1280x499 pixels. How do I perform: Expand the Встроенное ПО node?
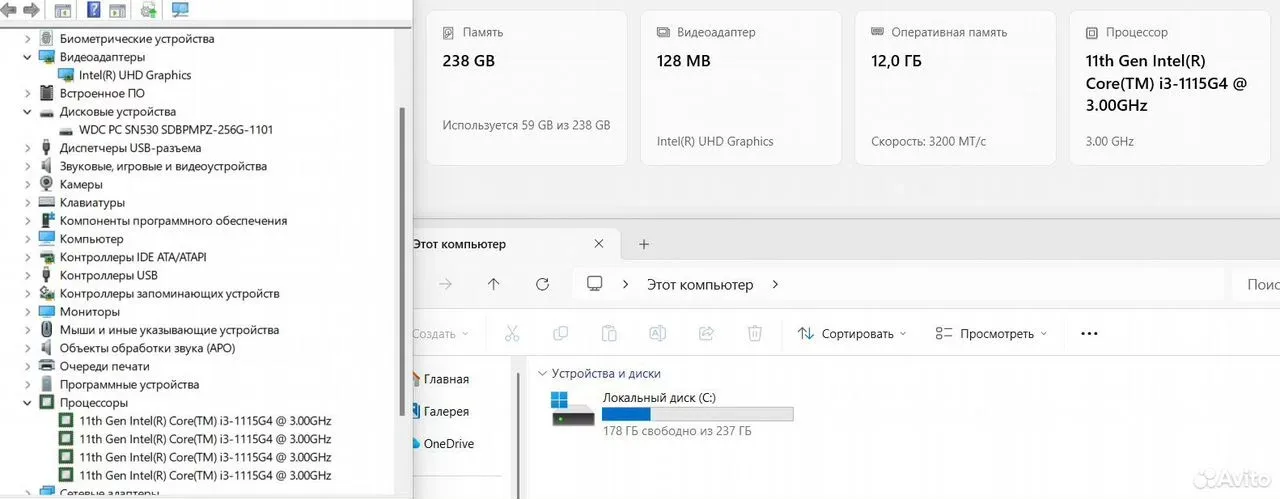pyautogui.click(x=28, y=93)
